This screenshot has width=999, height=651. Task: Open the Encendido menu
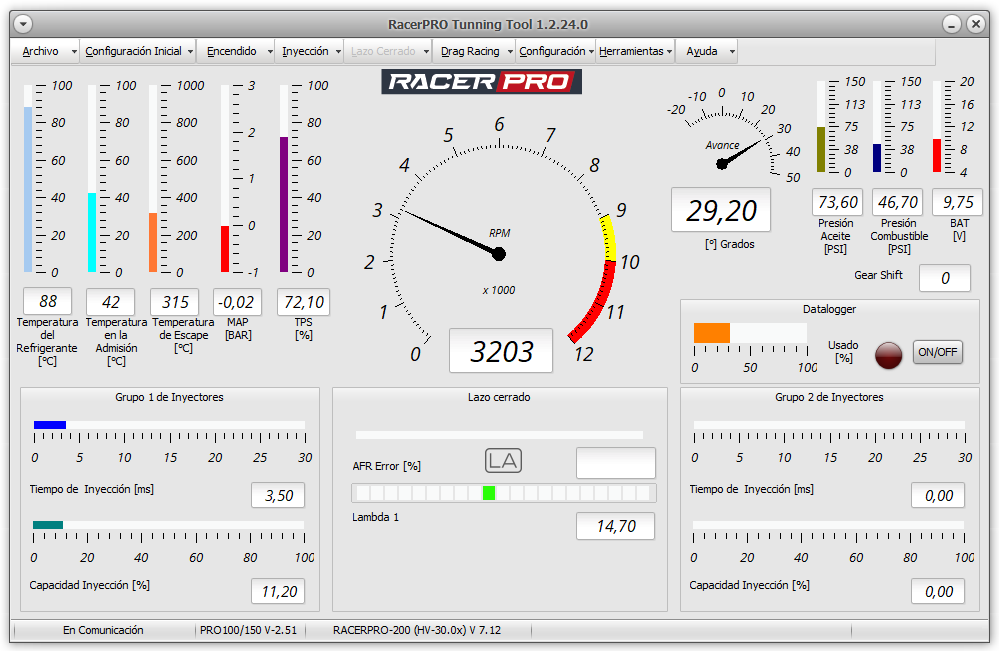[231, 52]
